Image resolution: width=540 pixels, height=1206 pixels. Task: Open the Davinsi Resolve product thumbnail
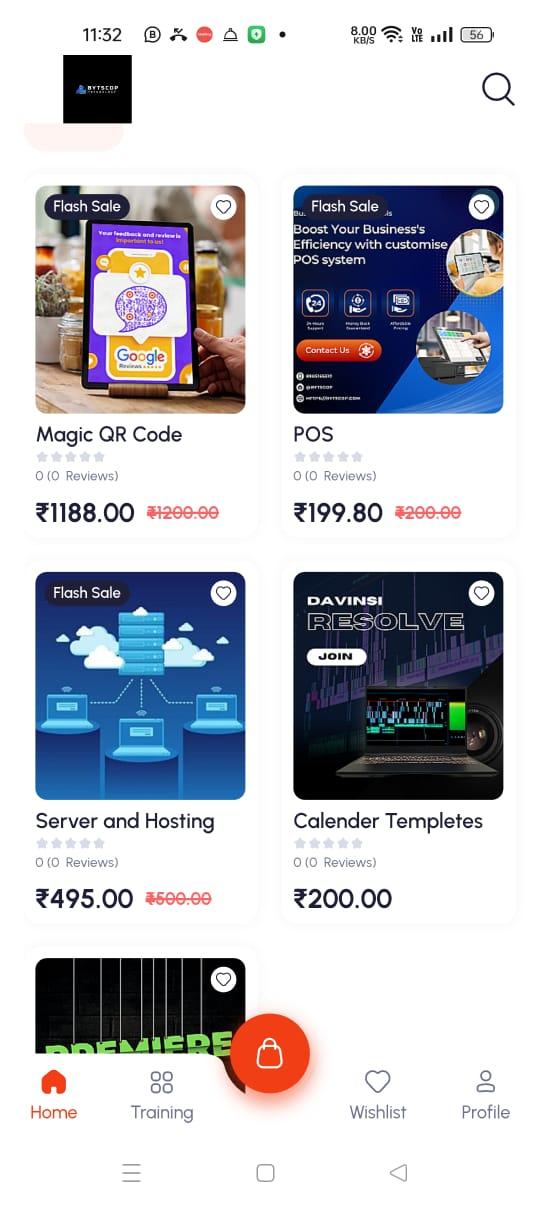click(398, 686)
